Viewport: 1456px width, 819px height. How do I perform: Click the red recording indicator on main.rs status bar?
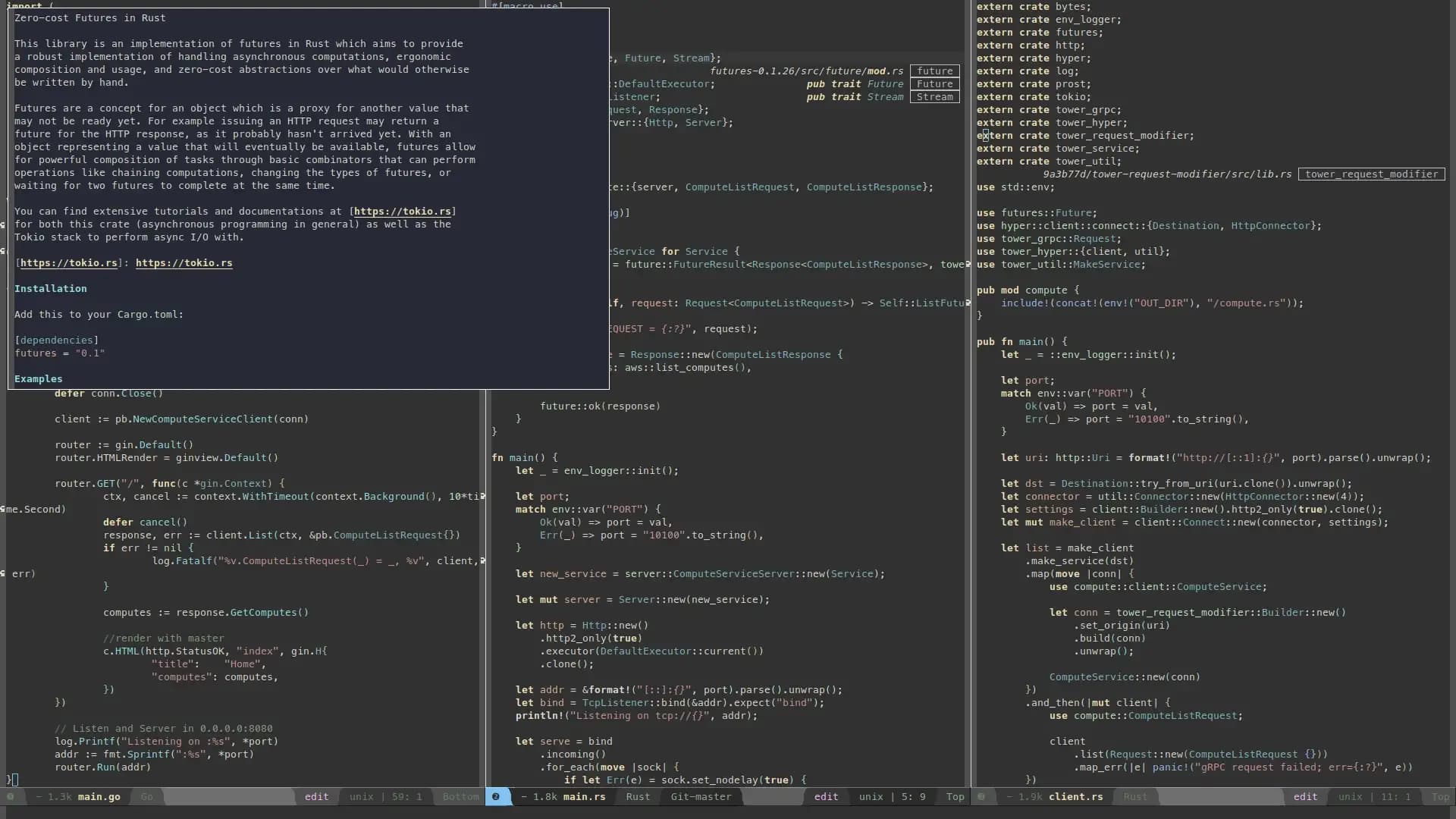click(497, 797)
